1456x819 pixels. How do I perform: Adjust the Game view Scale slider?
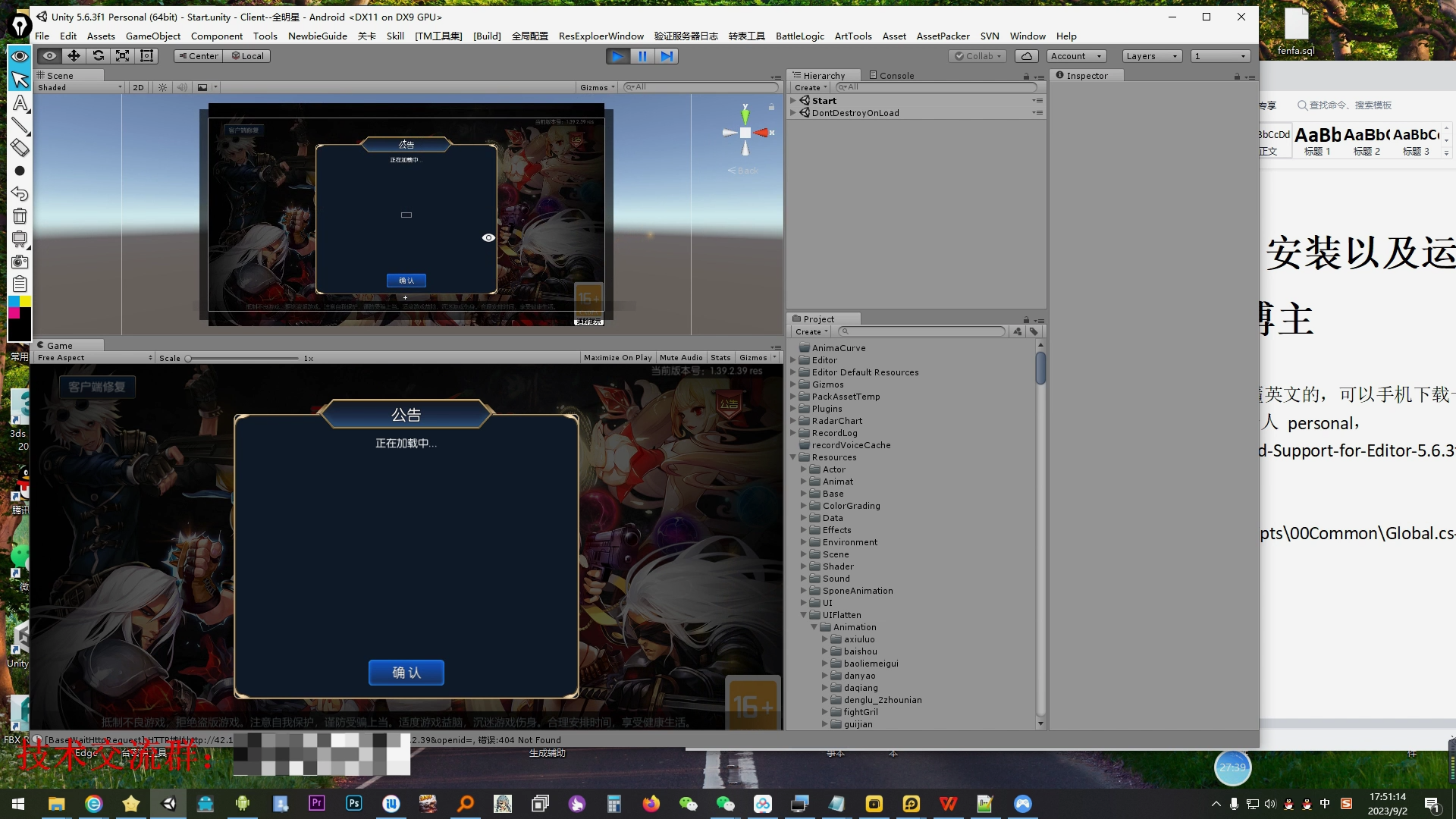coord(189,358)
